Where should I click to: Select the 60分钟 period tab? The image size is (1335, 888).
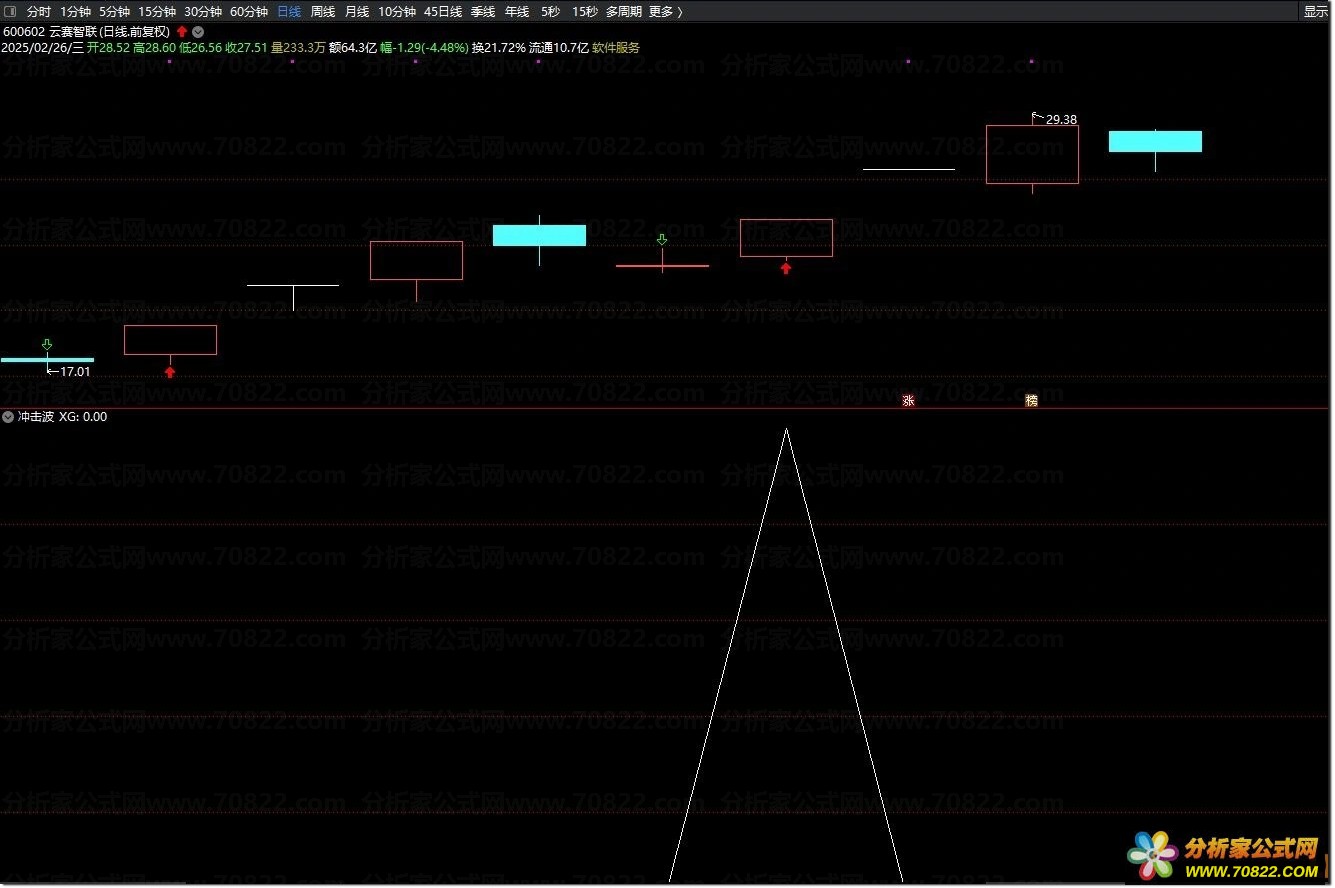pos(249,12)
